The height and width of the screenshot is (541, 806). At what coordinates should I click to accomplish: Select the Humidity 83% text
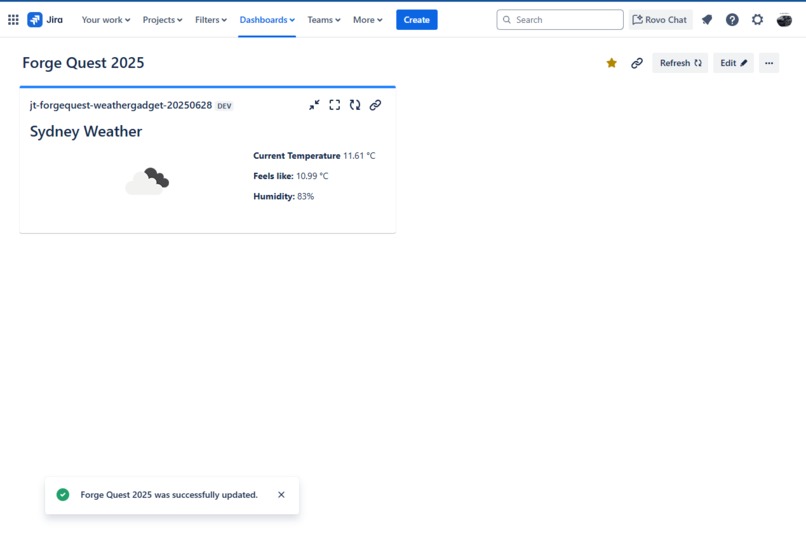click(x=283, y=196)
